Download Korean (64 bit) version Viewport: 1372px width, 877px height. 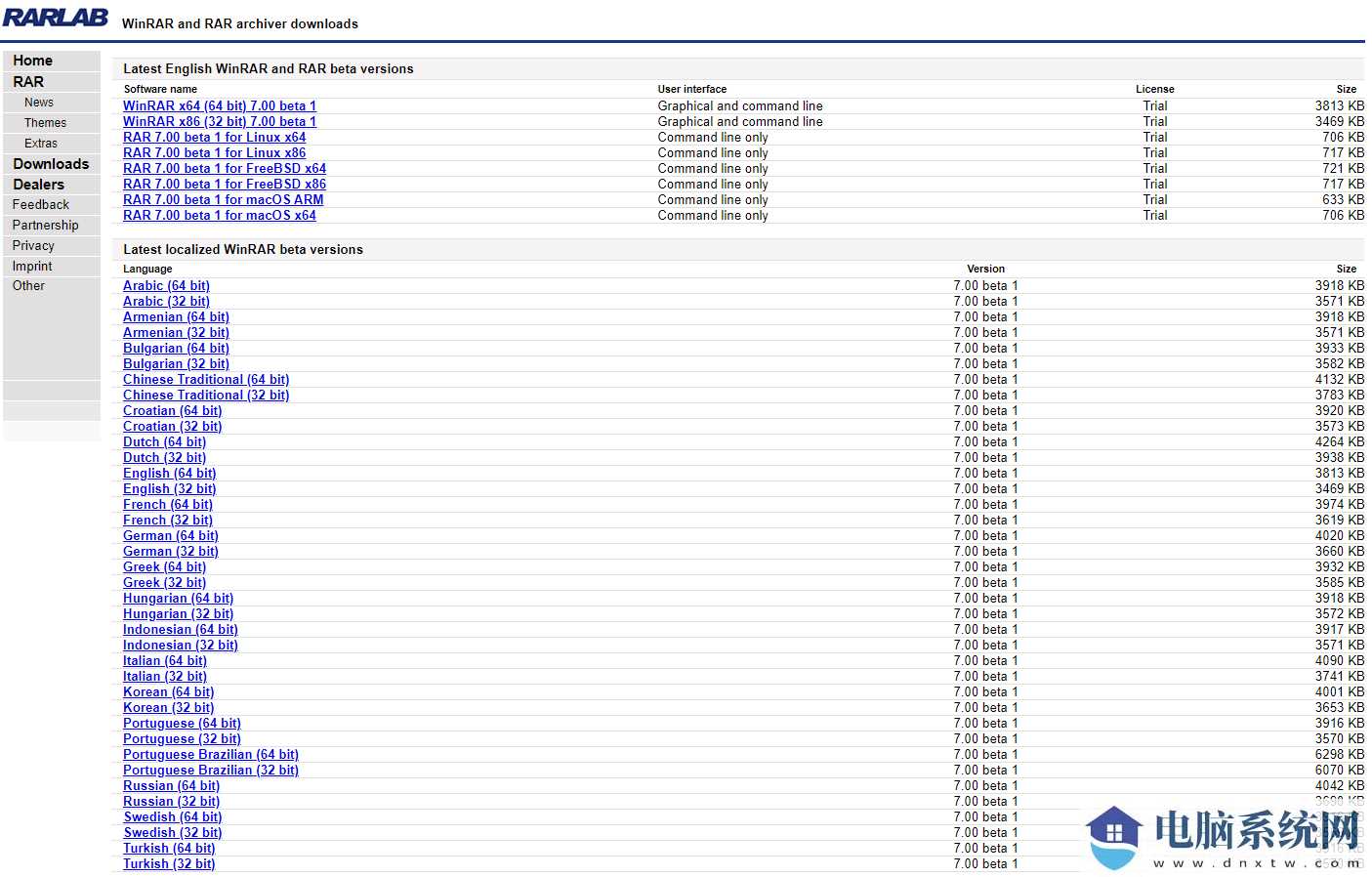tap(168, 692)
